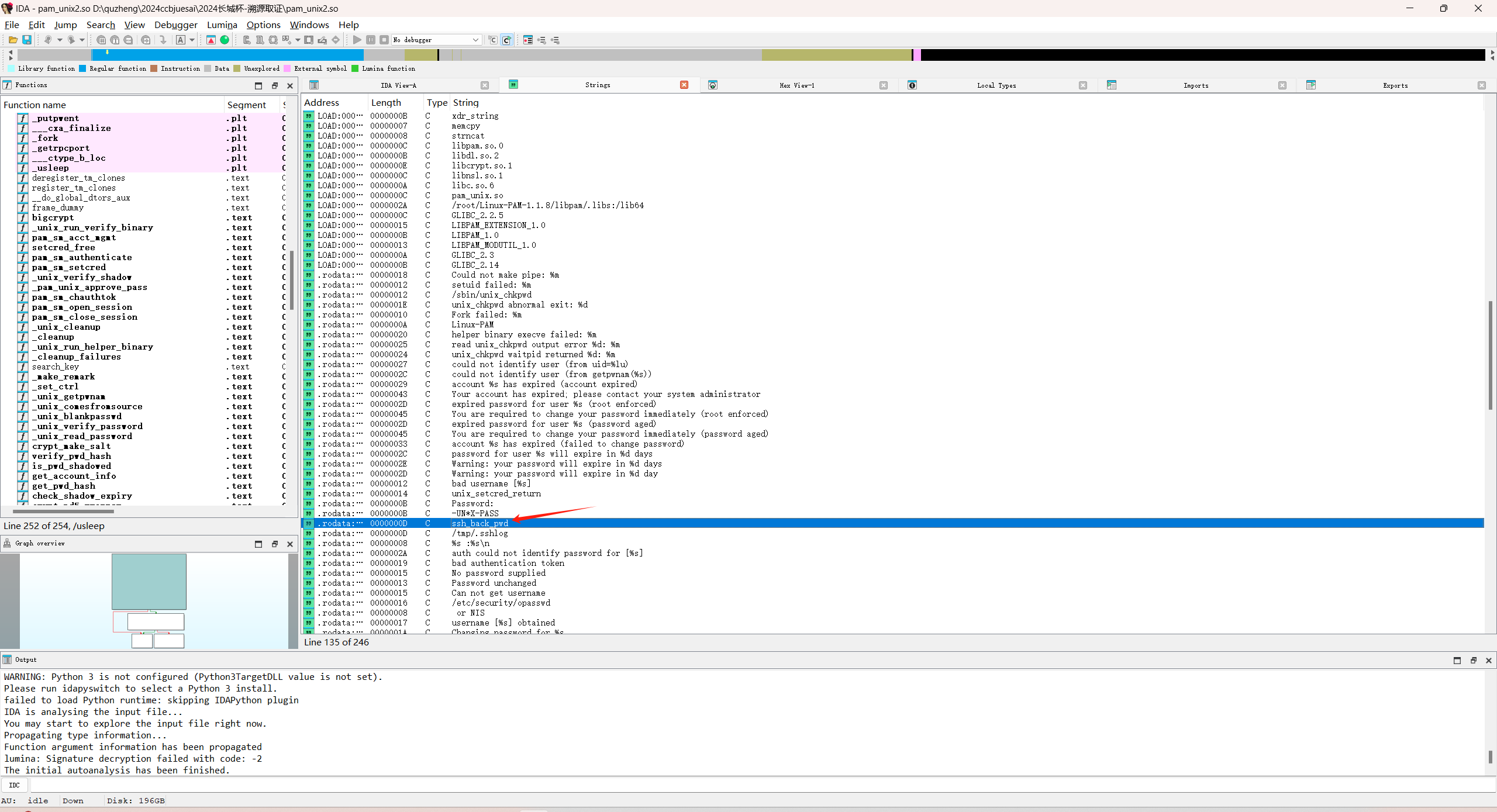This screenshot has height=812, width=1497.
Task: Open the forward-arrow jump history dropdown
Action: [x=82, y=40]
